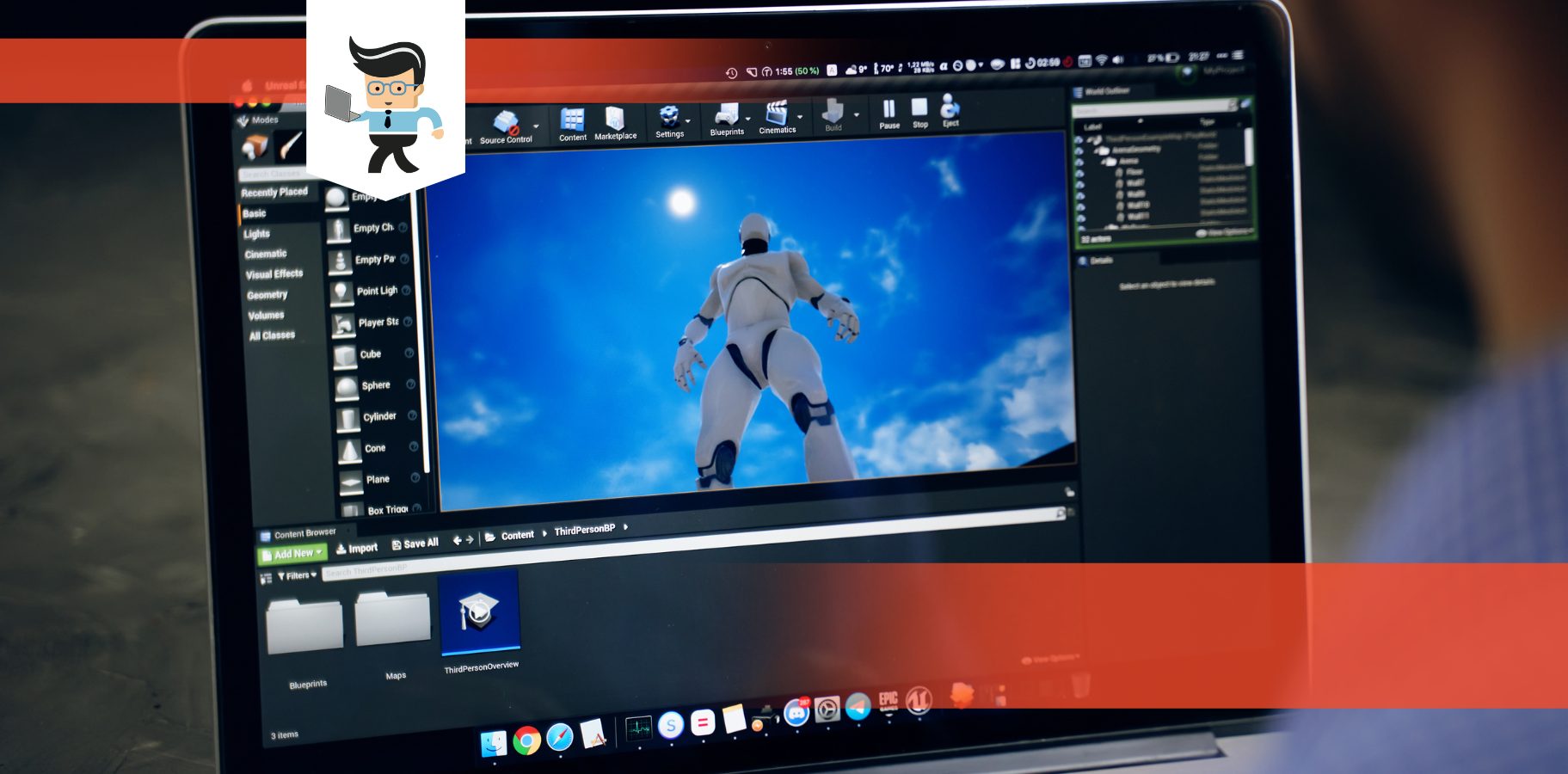Select the ThirdPersonOverview asset thumbnail

tap(479, 612)
